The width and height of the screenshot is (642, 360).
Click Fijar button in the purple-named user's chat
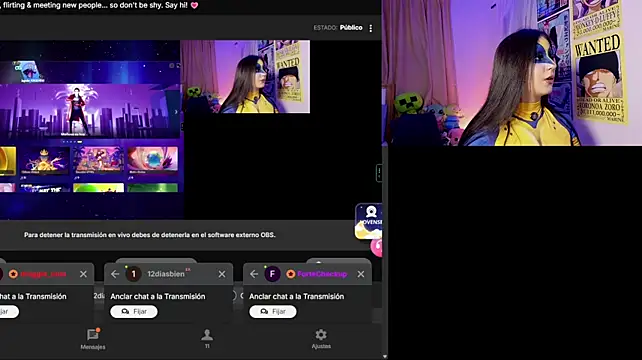(x=273, y=312)
